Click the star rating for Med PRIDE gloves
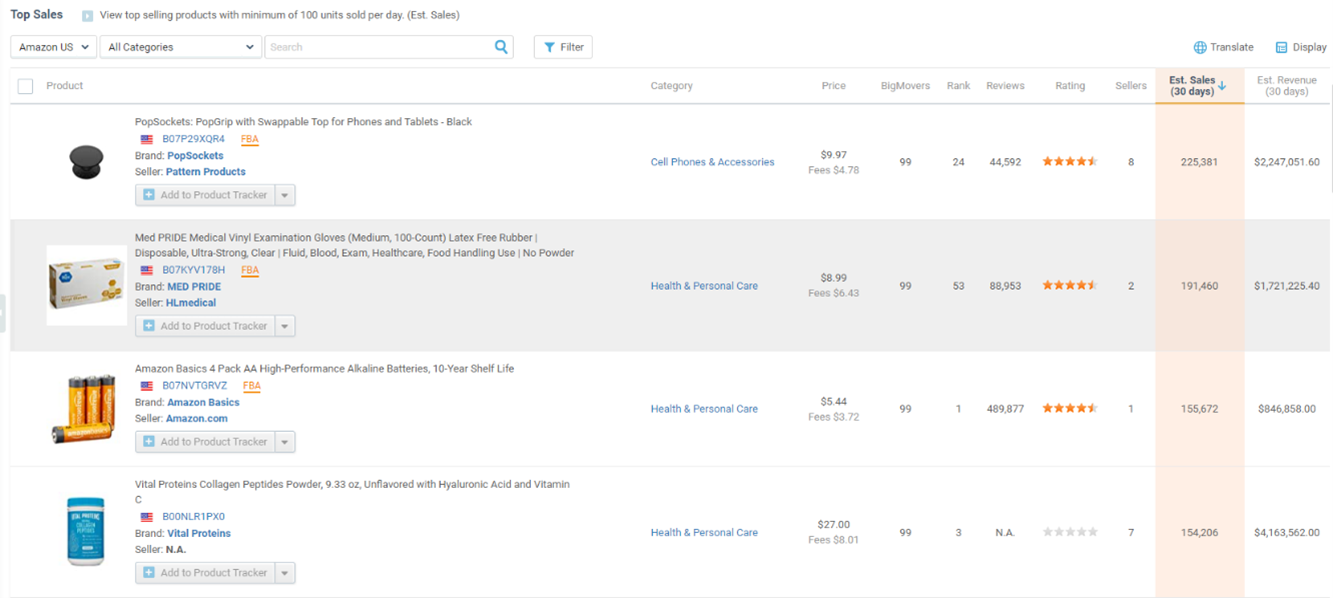 pos(1070,286)
